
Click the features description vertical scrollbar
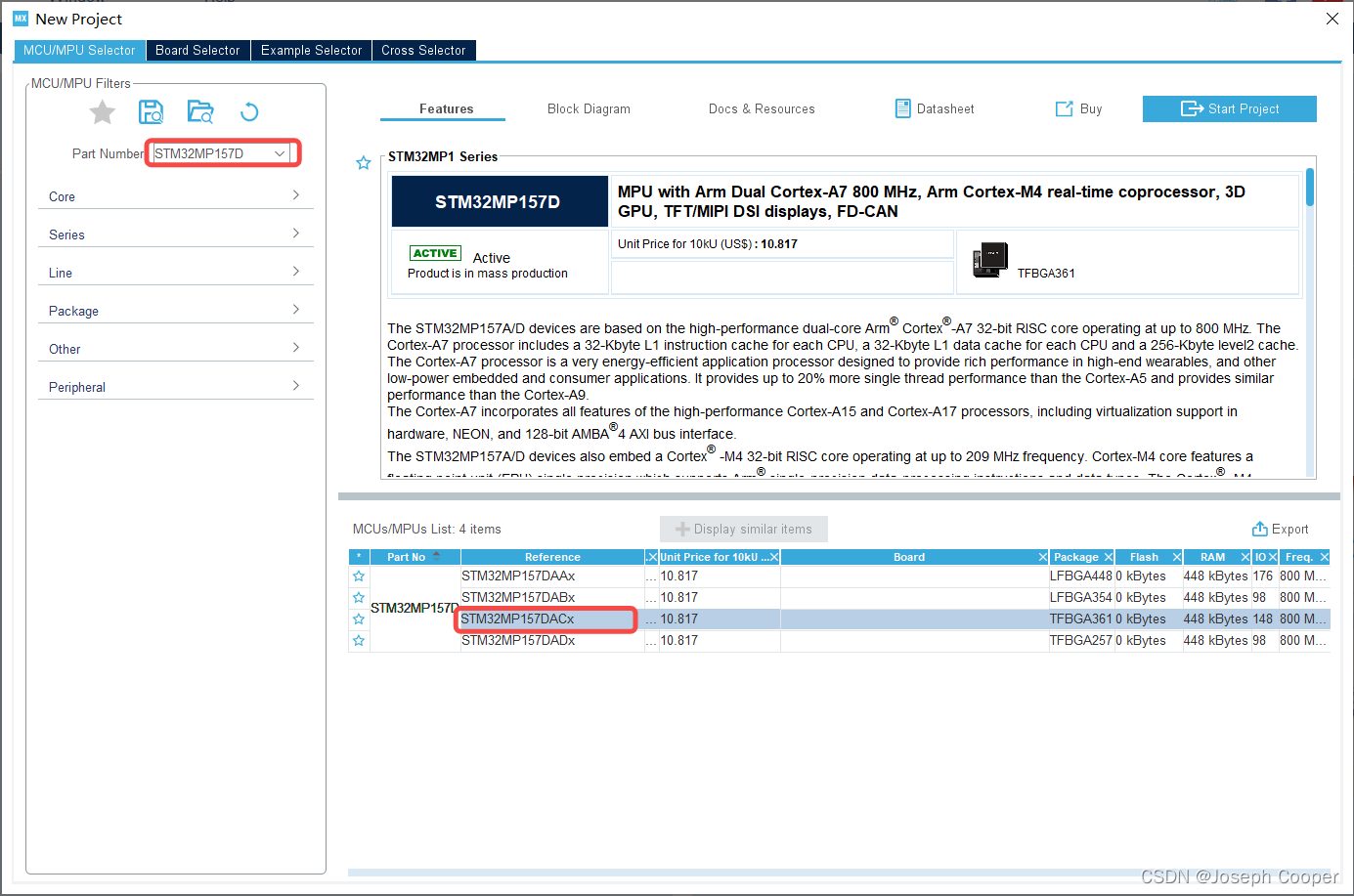pos(1309,187)
